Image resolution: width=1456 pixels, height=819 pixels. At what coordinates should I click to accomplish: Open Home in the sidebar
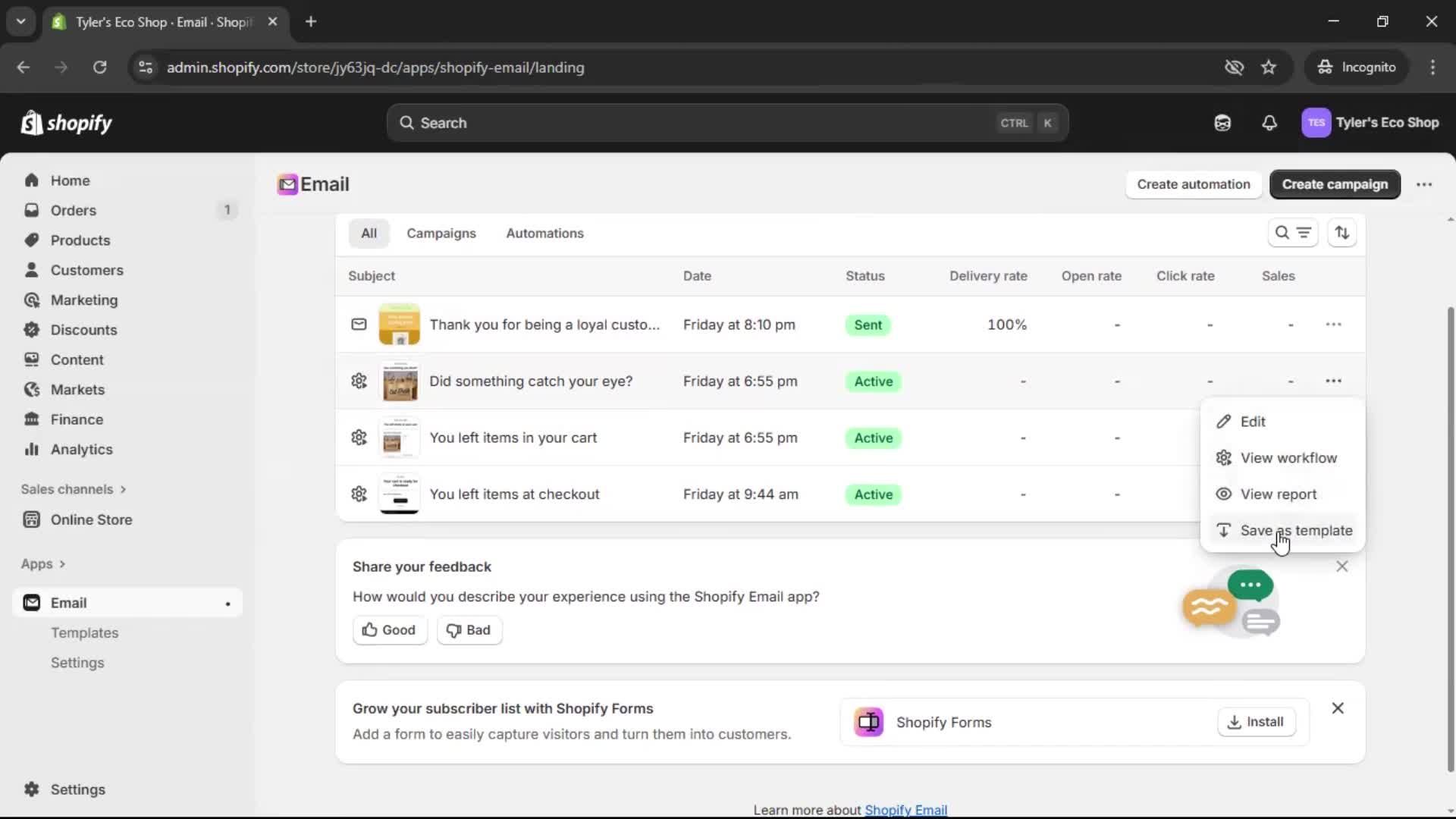(x=70, y=180)
